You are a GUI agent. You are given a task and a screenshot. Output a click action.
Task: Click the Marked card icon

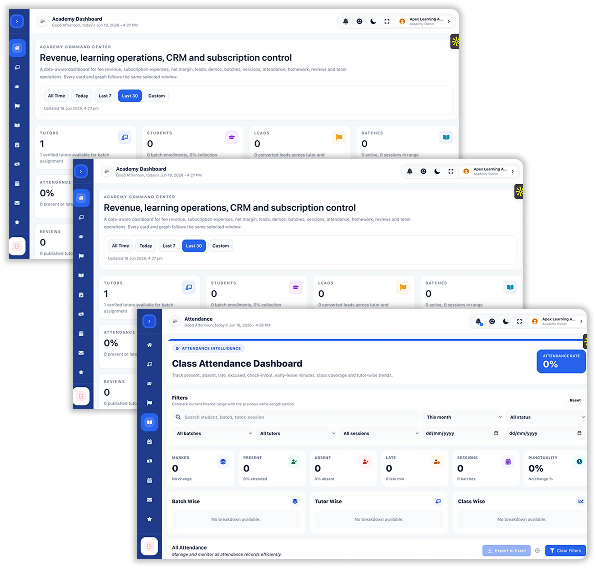pyautogui.click(x=223, y=462)
